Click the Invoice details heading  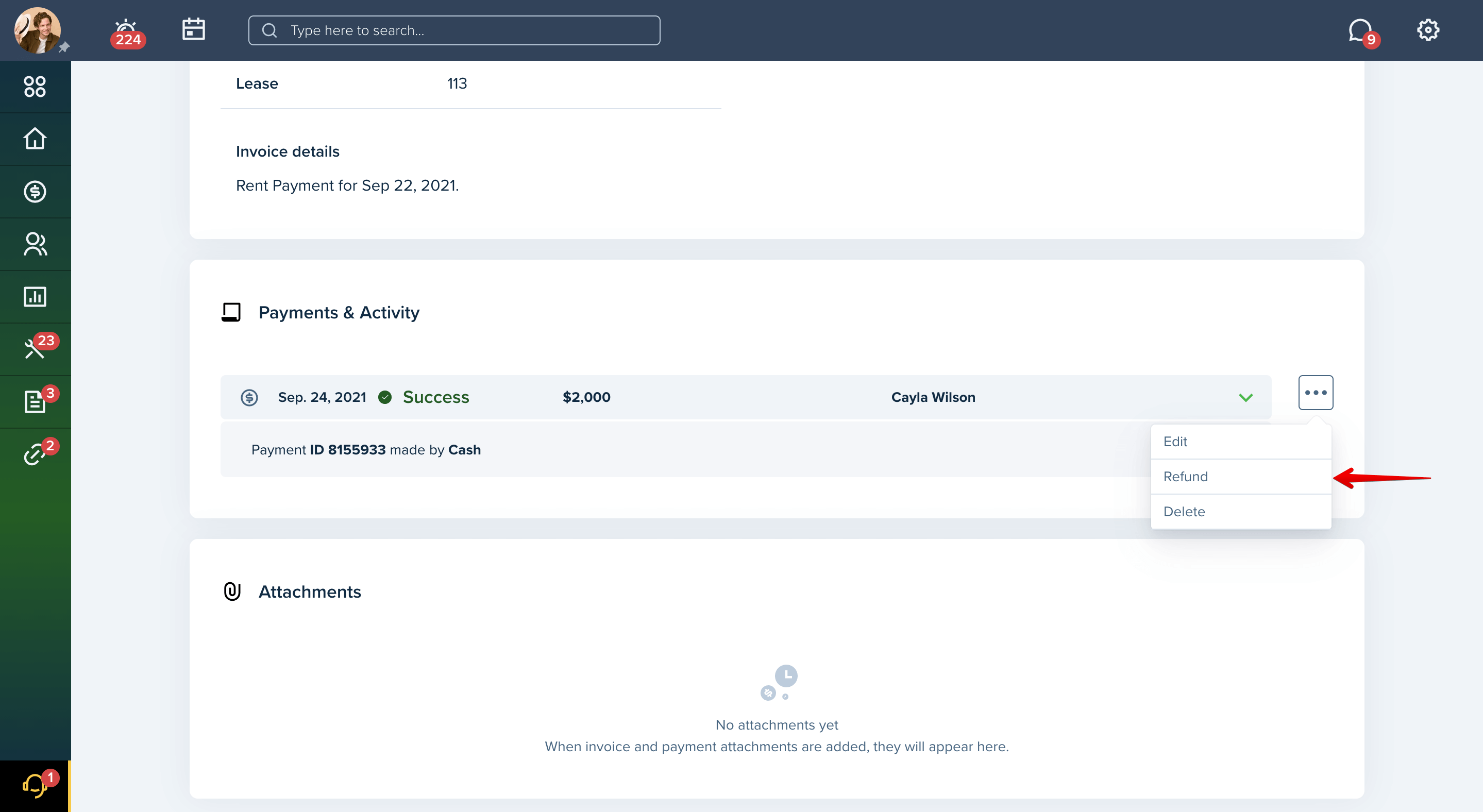tap(288, 152)
